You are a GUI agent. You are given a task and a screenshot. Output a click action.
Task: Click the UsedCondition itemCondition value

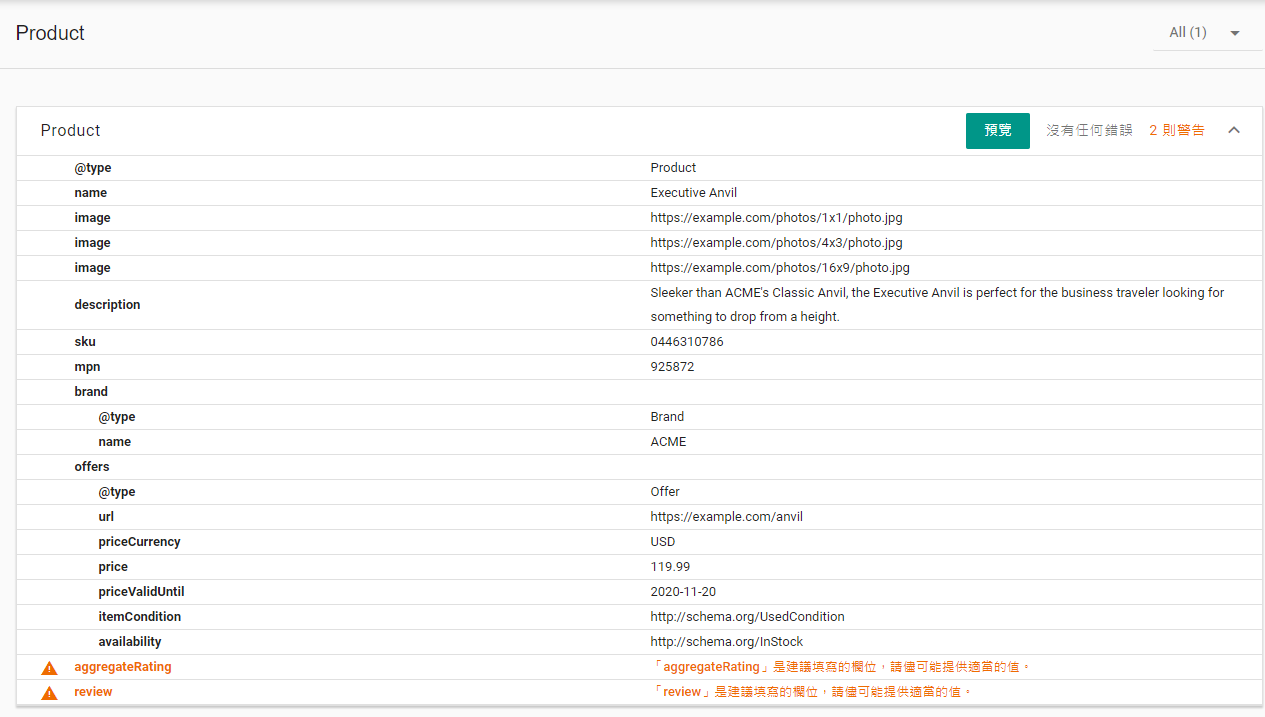click(x=747, y=617)
